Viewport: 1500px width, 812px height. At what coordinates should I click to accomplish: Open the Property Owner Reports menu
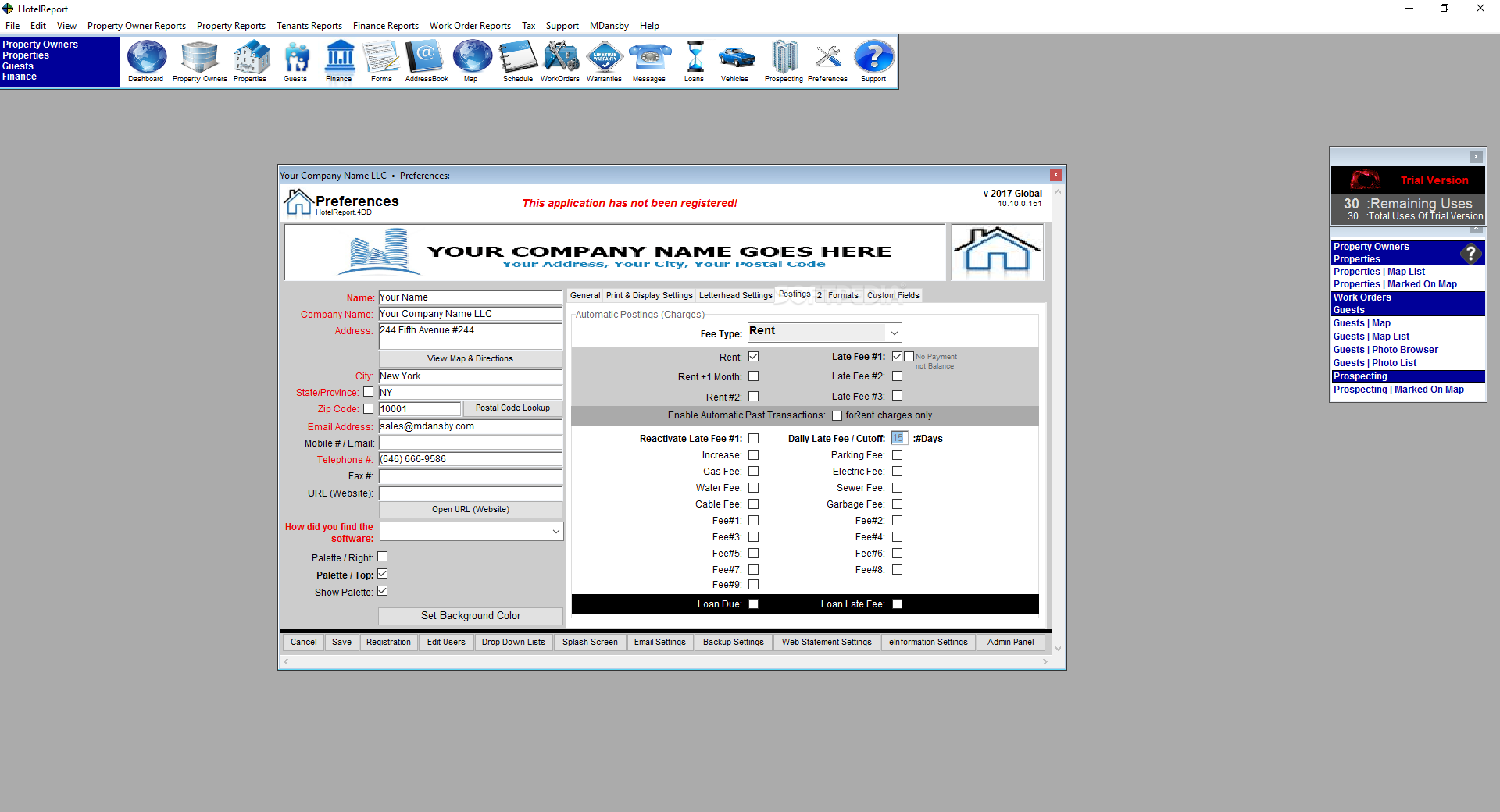(137, 26)
